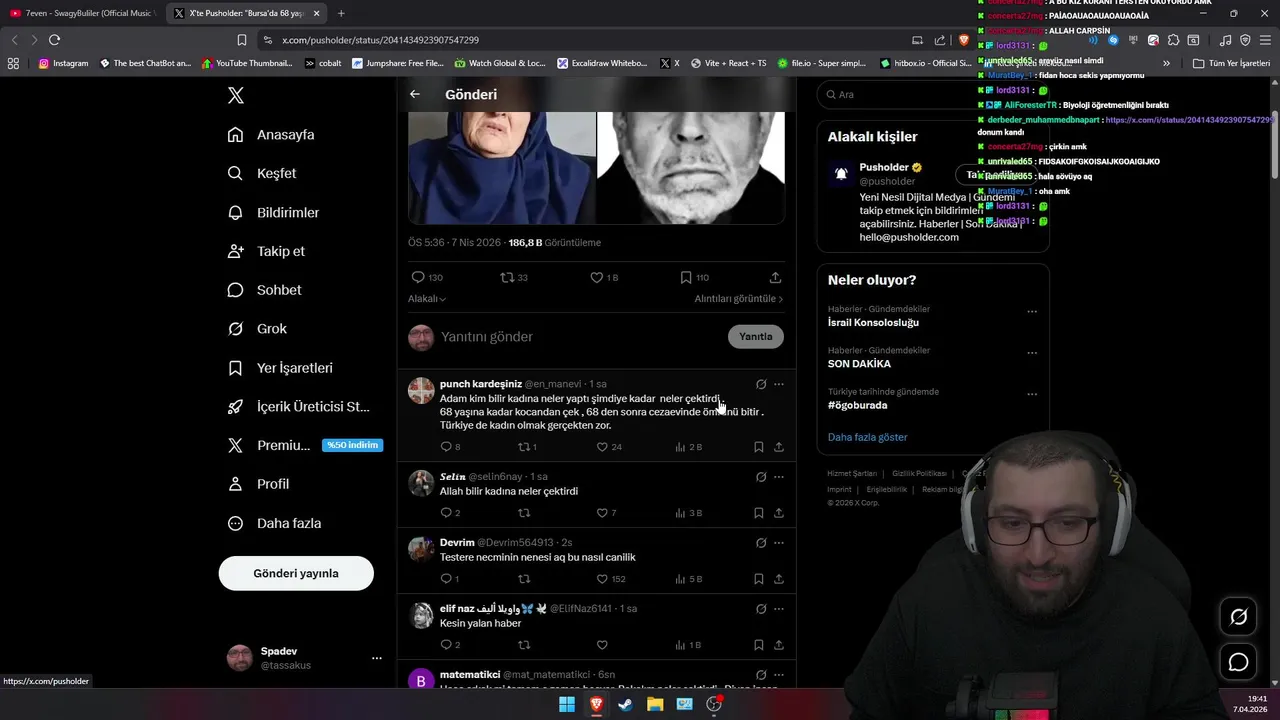The height and width of the screenshot is (720, 1280).
Task: Open the Excalidraw Whiteboard bookmark
Action: pos(602,63)
